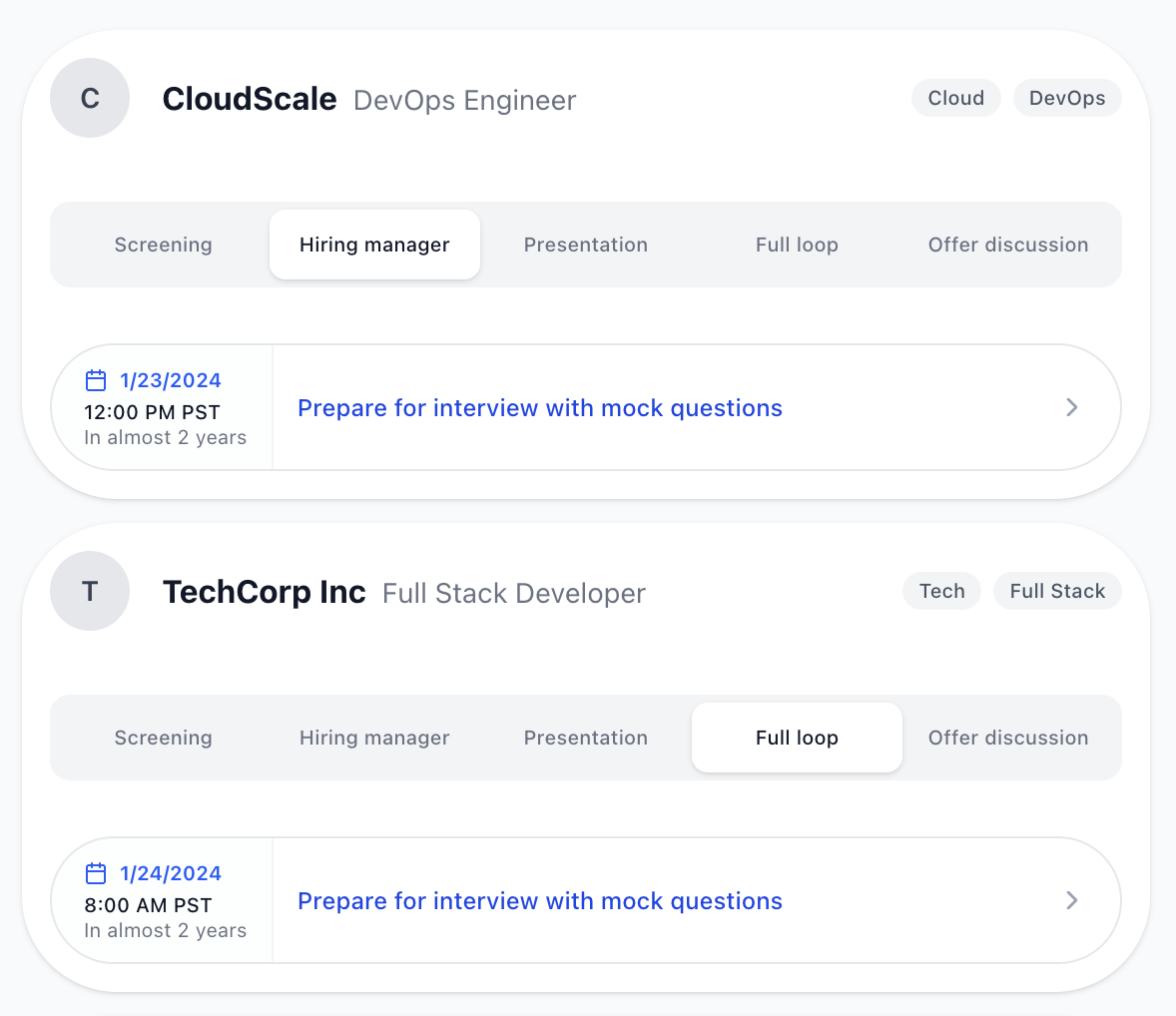Click the Cloud tag on the CloudScale card
Viewport: 1176px width, 1016px height.
click(x=955, y=98)
